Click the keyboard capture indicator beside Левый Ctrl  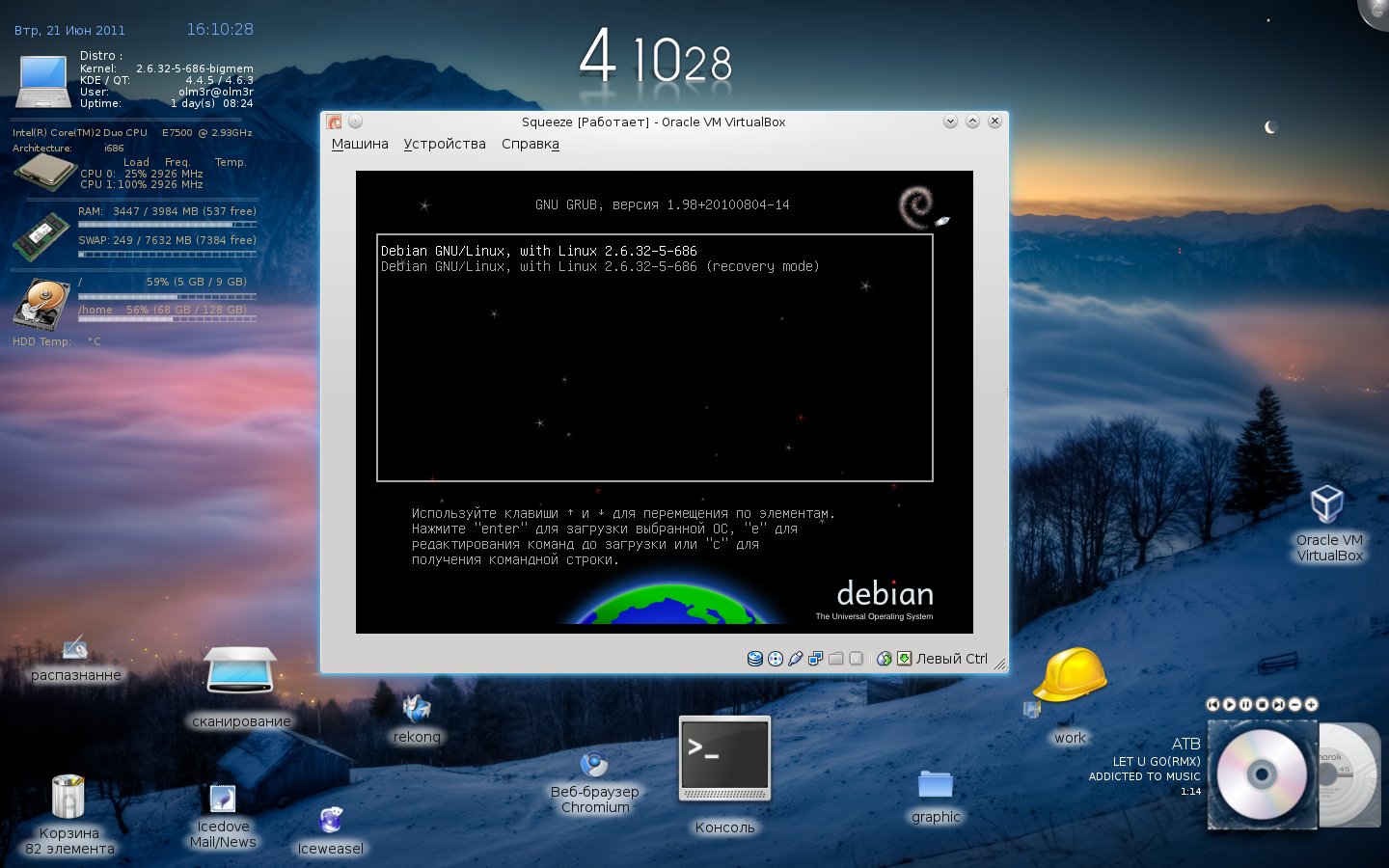[x=904, y=659]
